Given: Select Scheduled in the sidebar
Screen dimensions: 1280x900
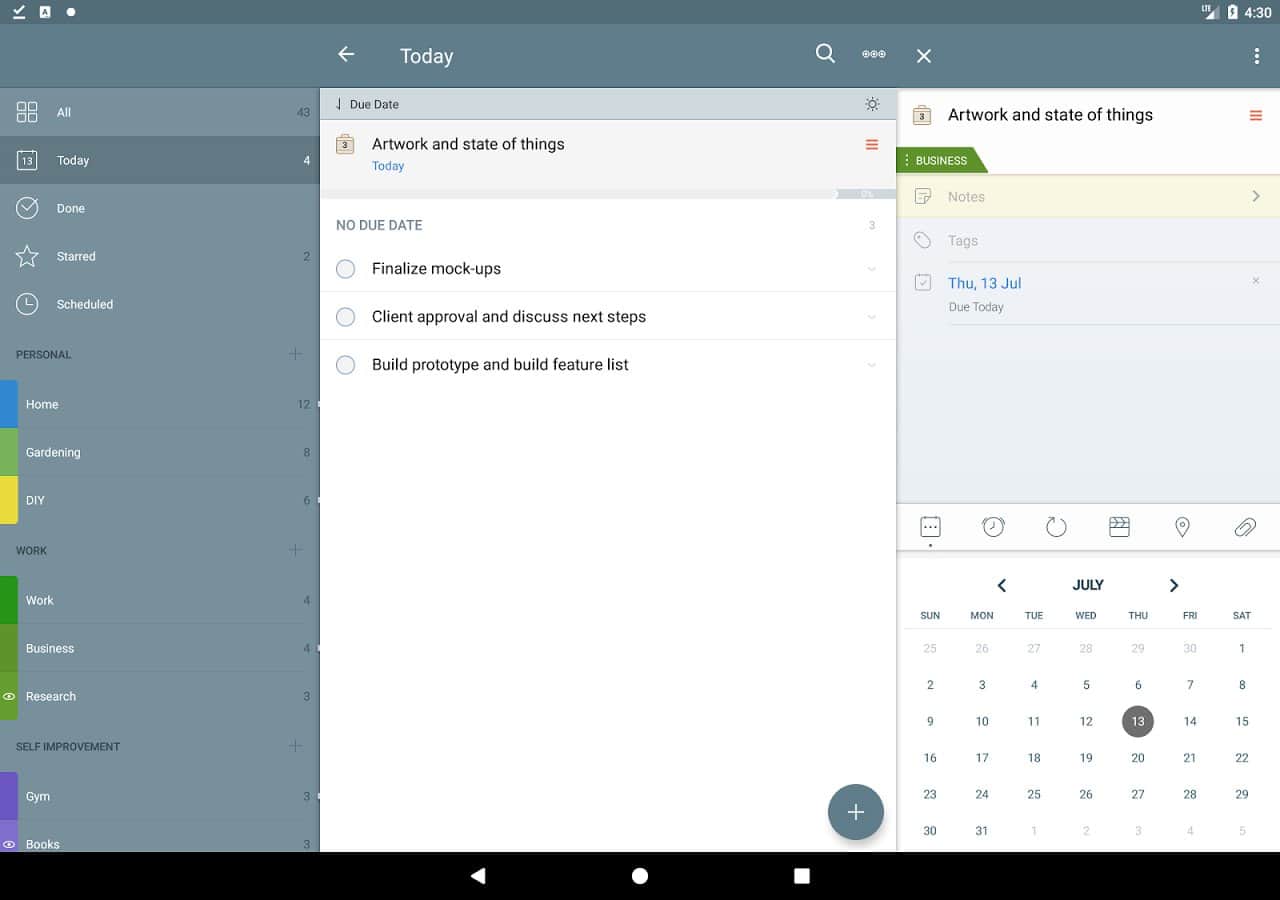Looking at the screenshot, I should (84, 305).
